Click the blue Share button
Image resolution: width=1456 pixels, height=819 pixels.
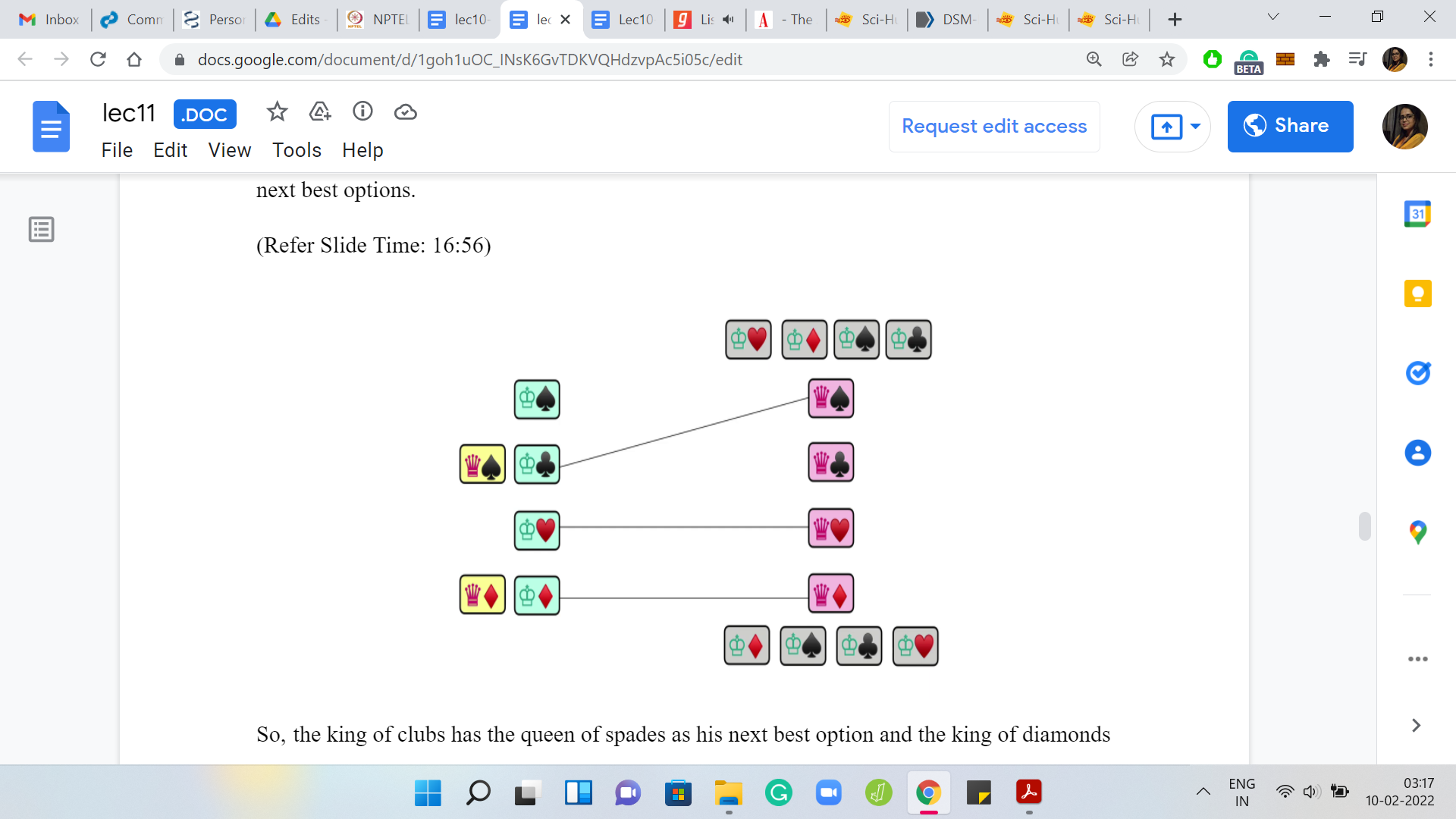pos(1290,126)
